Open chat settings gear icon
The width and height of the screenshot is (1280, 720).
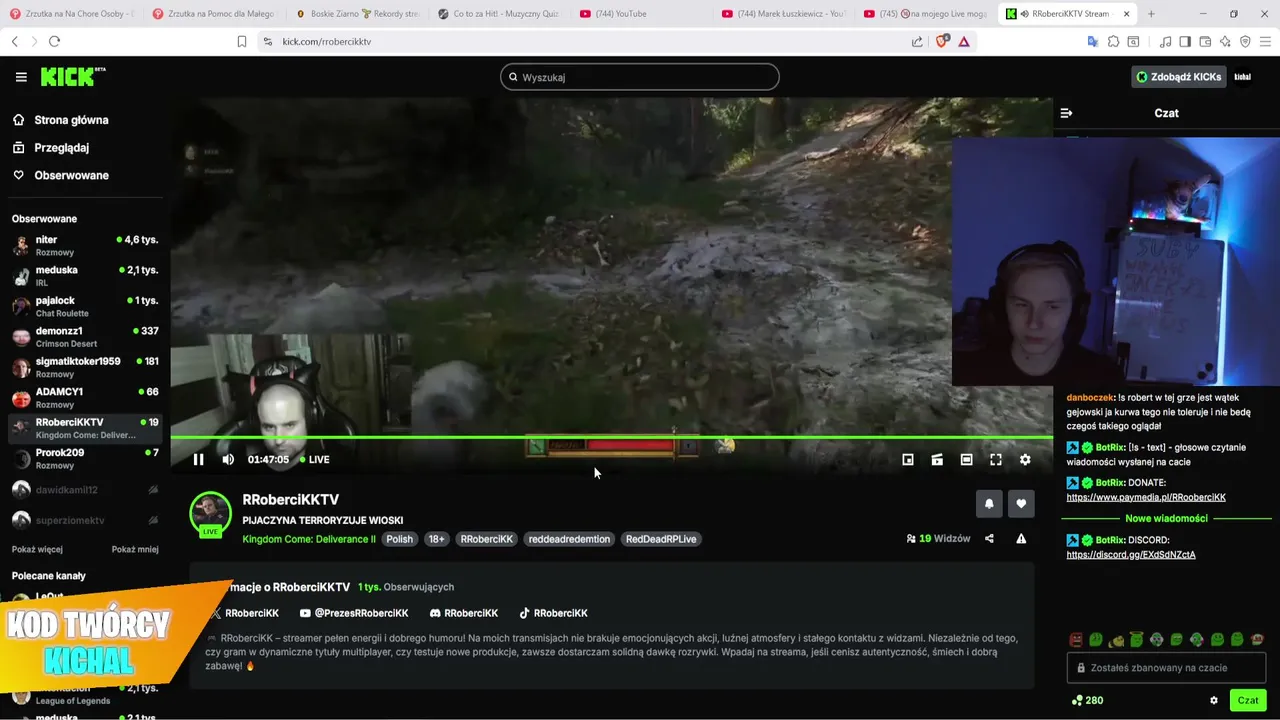[x=1214, y=701]
